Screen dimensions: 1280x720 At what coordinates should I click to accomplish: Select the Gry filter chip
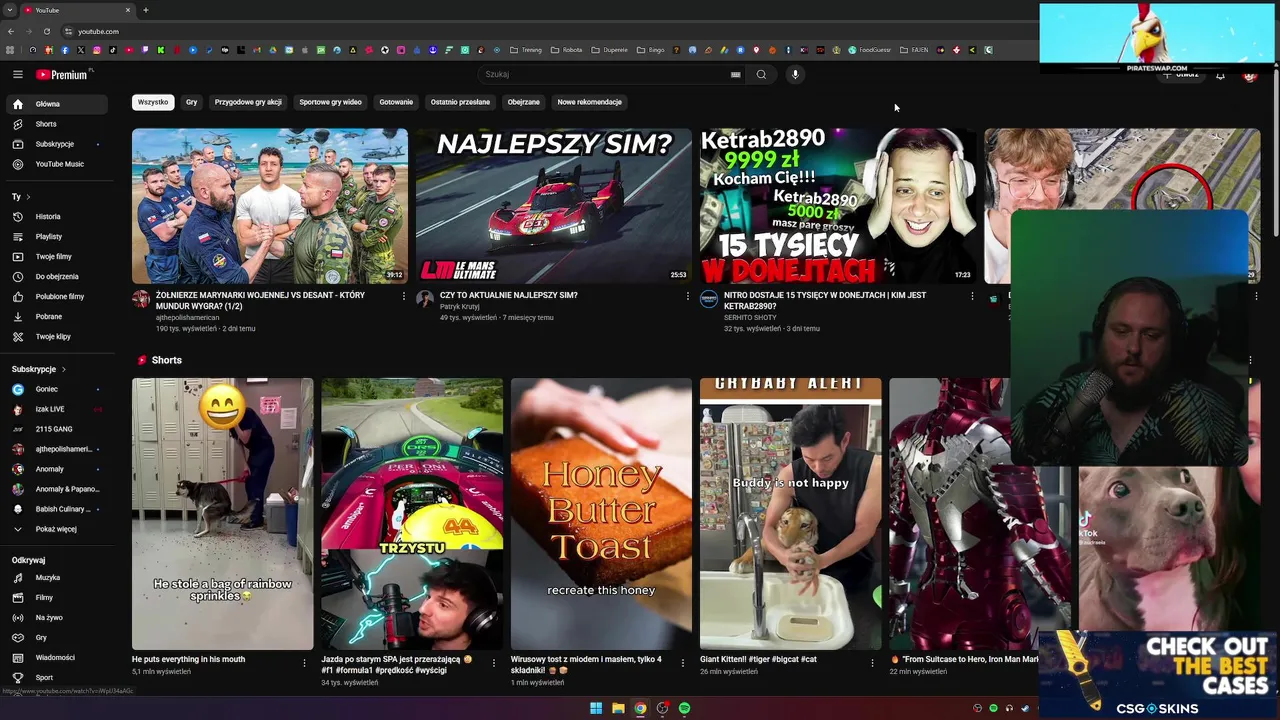[192, 102]
